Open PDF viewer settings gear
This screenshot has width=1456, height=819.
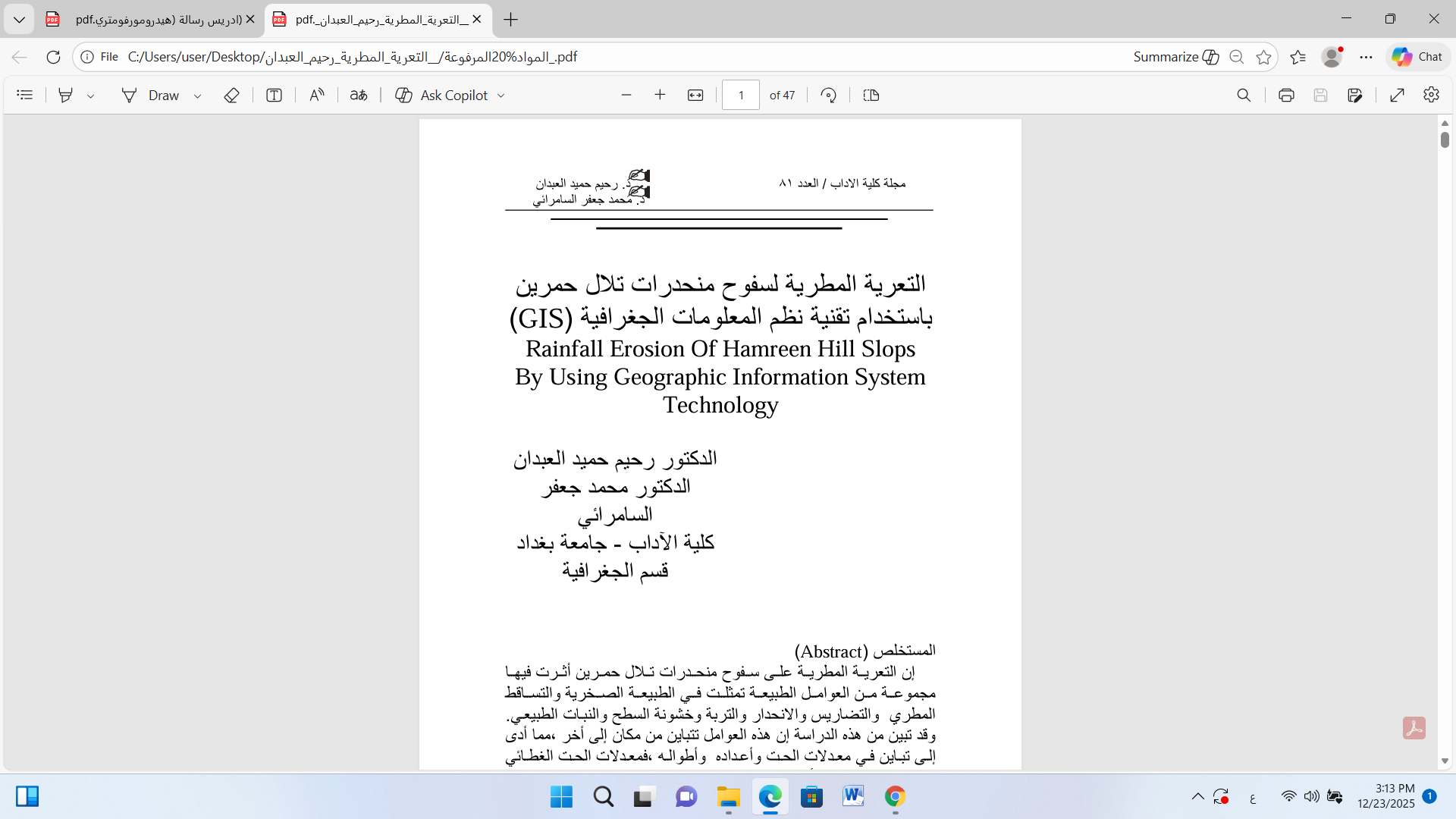(x=1431, y=95)
